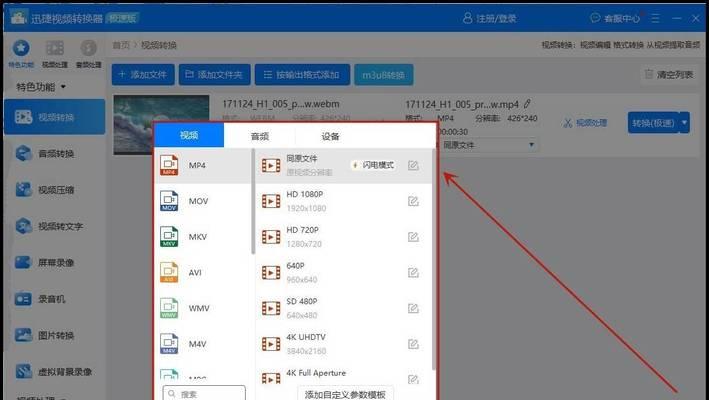Edit the 640P preset parameters
Image resolution: width=709 pixels, height=400 pixels.
[x=413, y=273]
